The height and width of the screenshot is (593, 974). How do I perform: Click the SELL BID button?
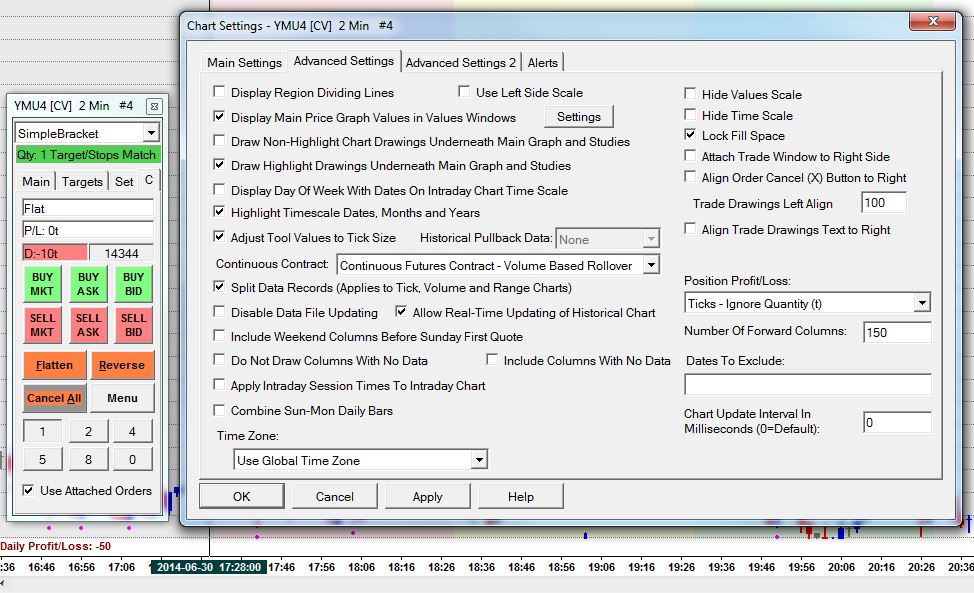[x=134, y=325]
